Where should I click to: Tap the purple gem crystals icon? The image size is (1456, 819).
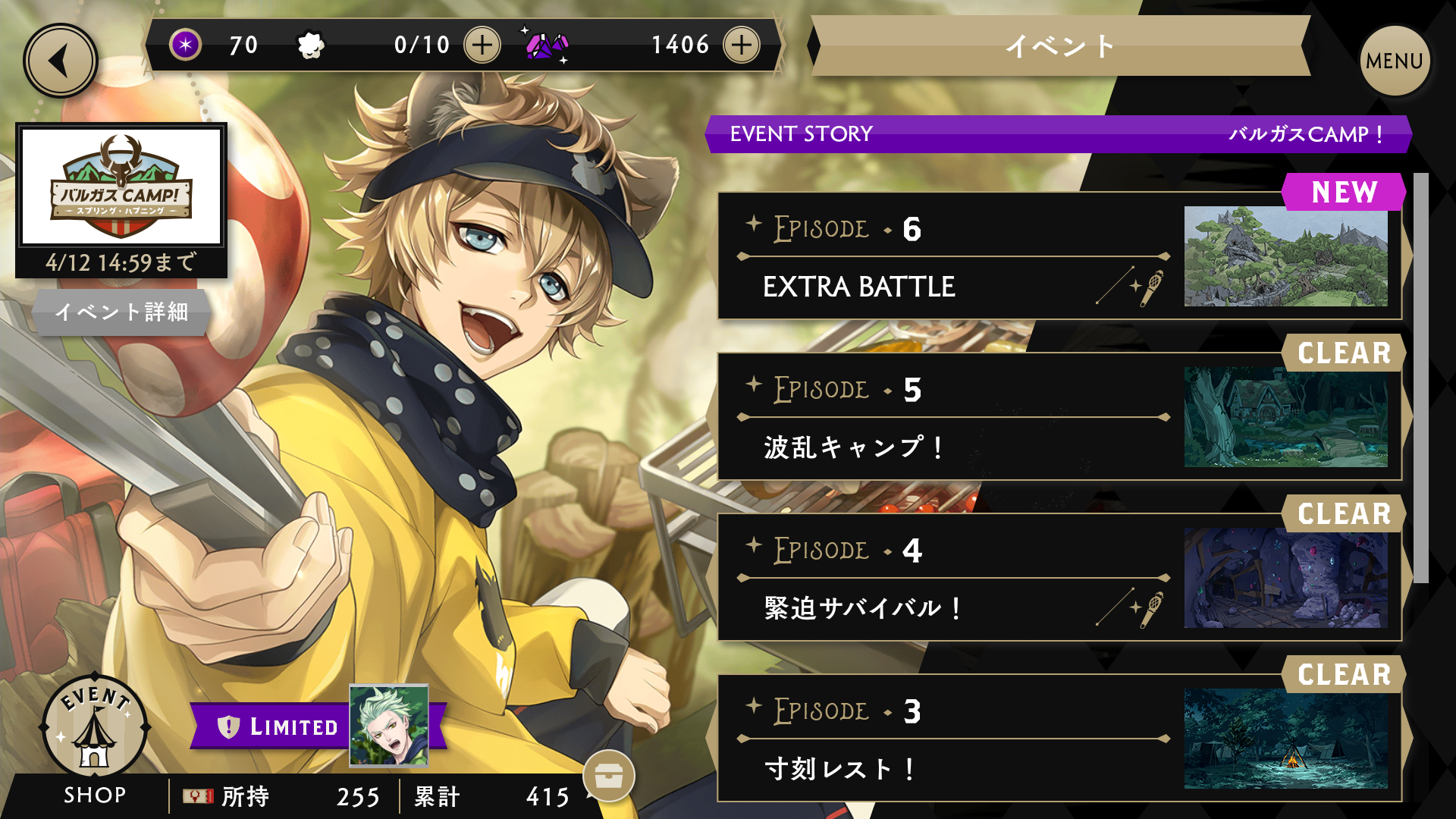(547, 46)
